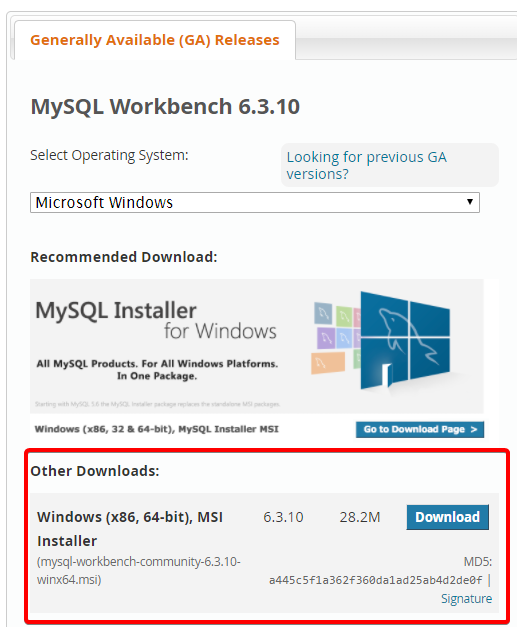Screen dimensions: 517x627
Task: Click the Go to Download Page button
Action: pos(420,429)
